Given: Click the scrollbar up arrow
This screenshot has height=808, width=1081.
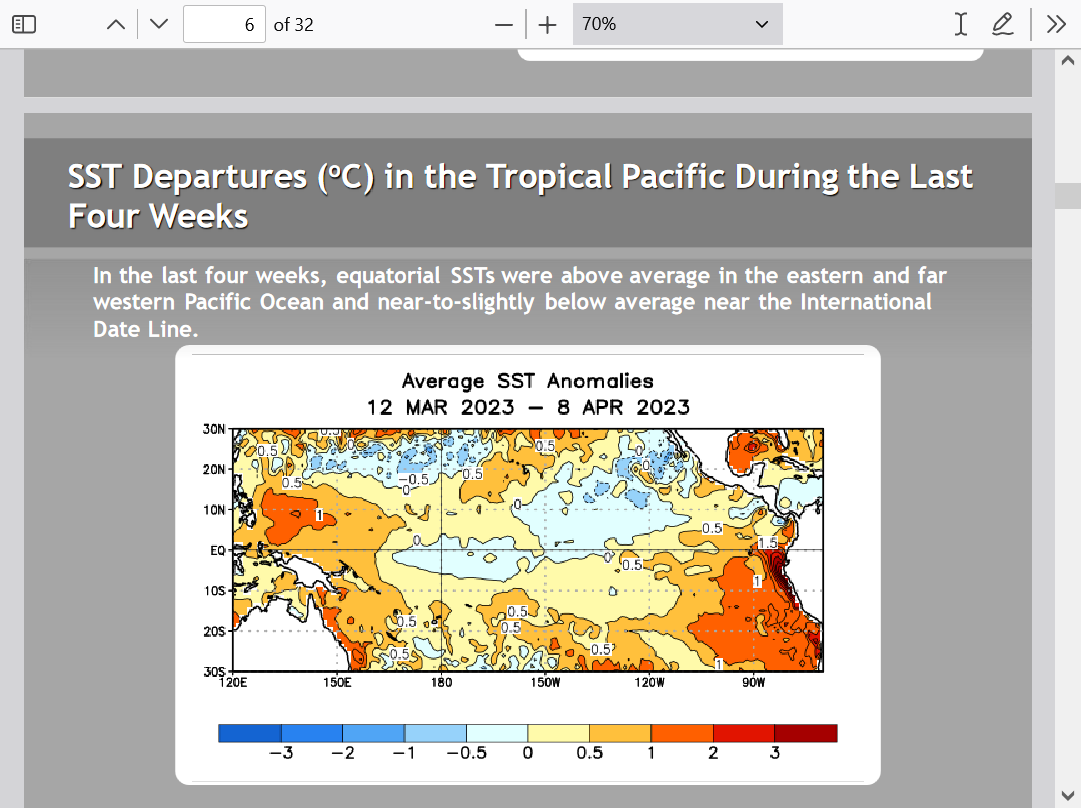Looking at the screenshot, I should (x=1066, y=60).
